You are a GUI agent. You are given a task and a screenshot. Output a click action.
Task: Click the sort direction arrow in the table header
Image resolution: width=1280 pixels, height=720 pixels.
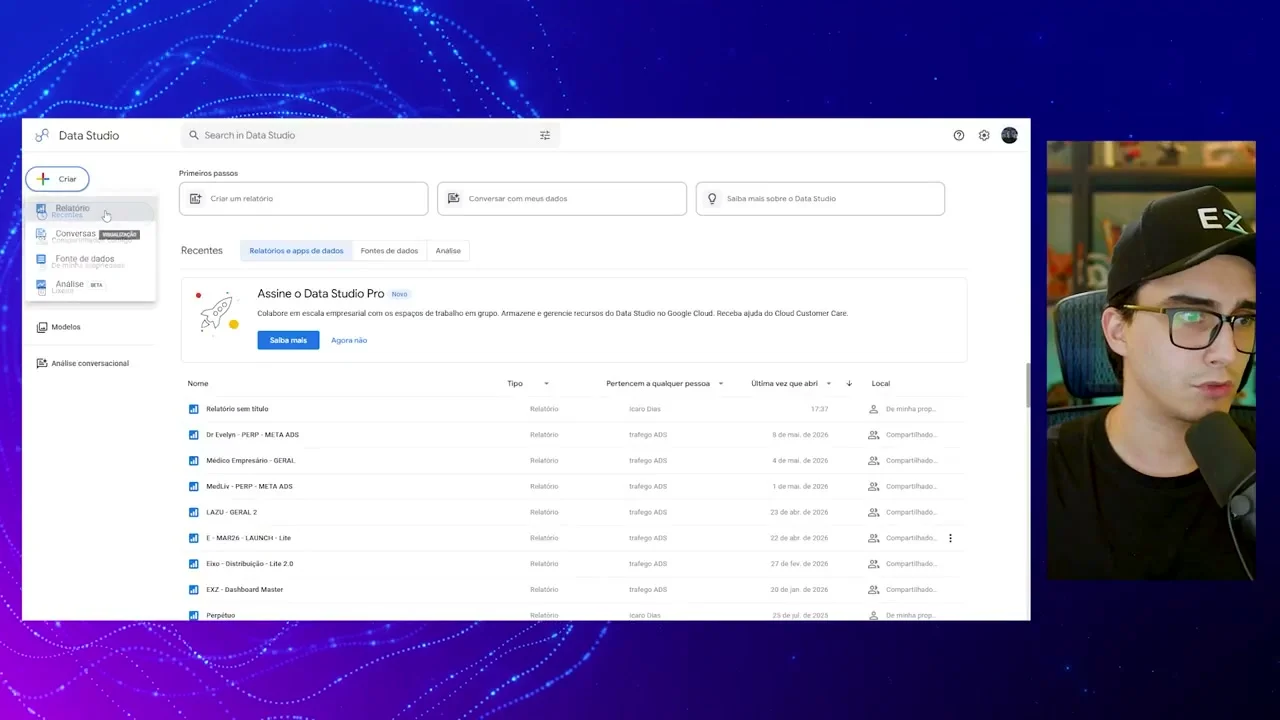pos(849,383)
